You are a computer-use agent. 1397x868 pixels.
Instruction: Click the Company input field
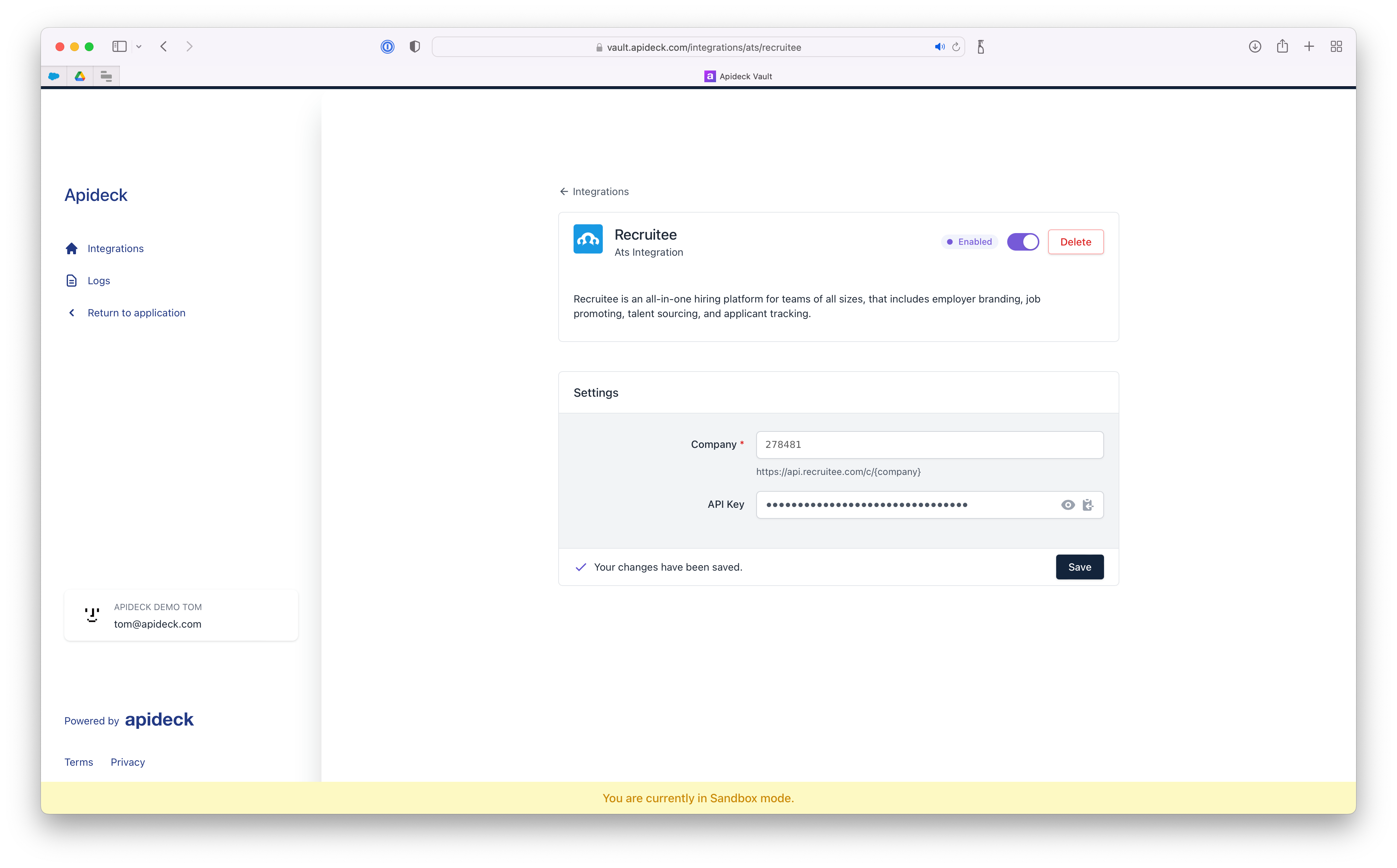[929, 444]
